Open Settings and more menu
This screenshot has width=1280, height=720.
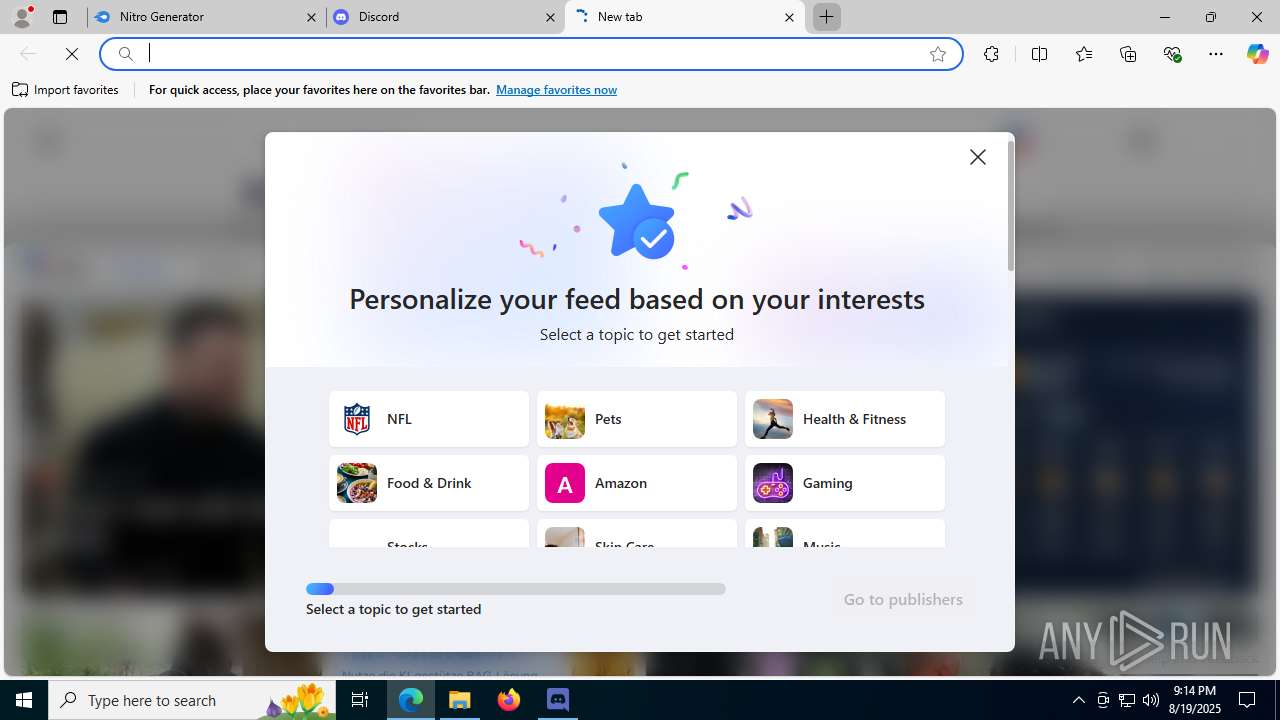[x=1216, y=54]
